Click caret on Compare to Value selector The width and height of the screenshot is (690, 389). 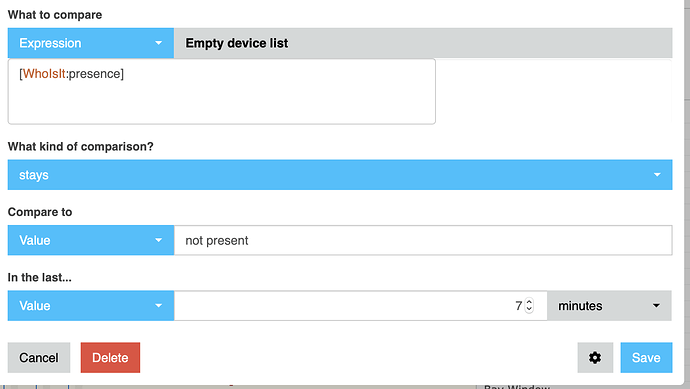pyautogui.click(x=158, y=240)
